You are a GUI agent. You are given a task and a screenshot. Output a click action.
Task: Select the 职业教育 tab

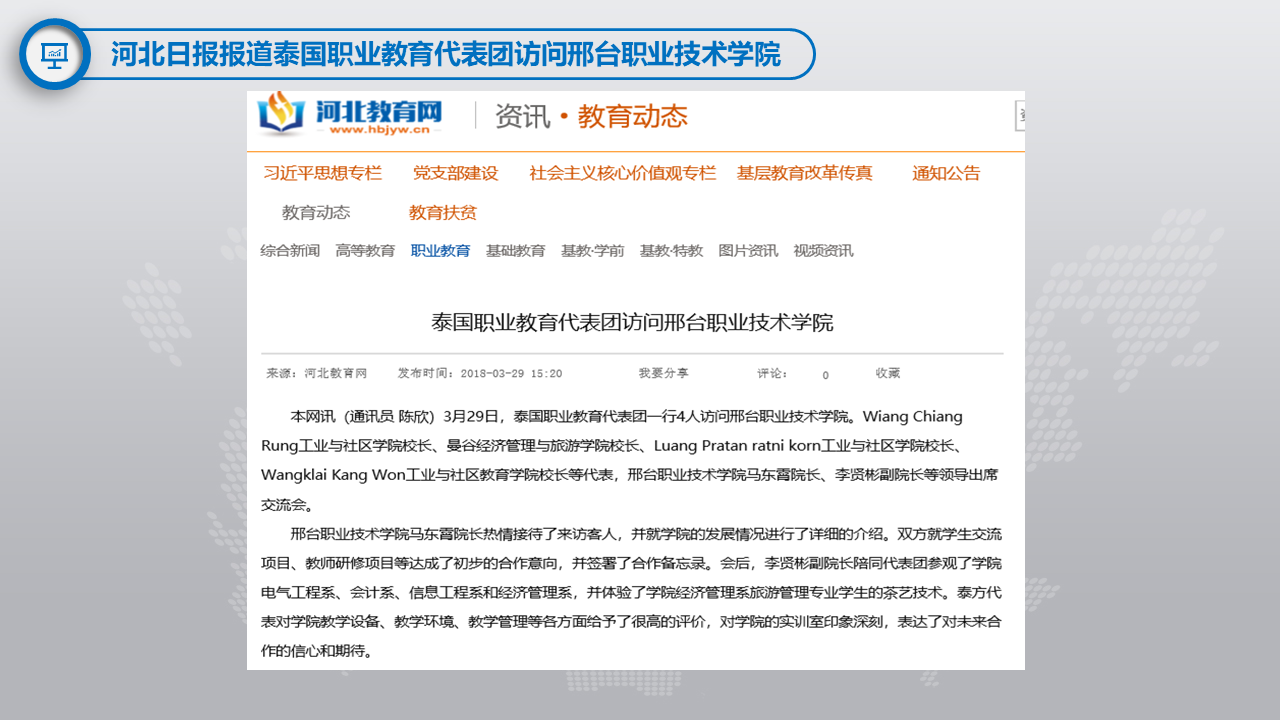[440, 251]
